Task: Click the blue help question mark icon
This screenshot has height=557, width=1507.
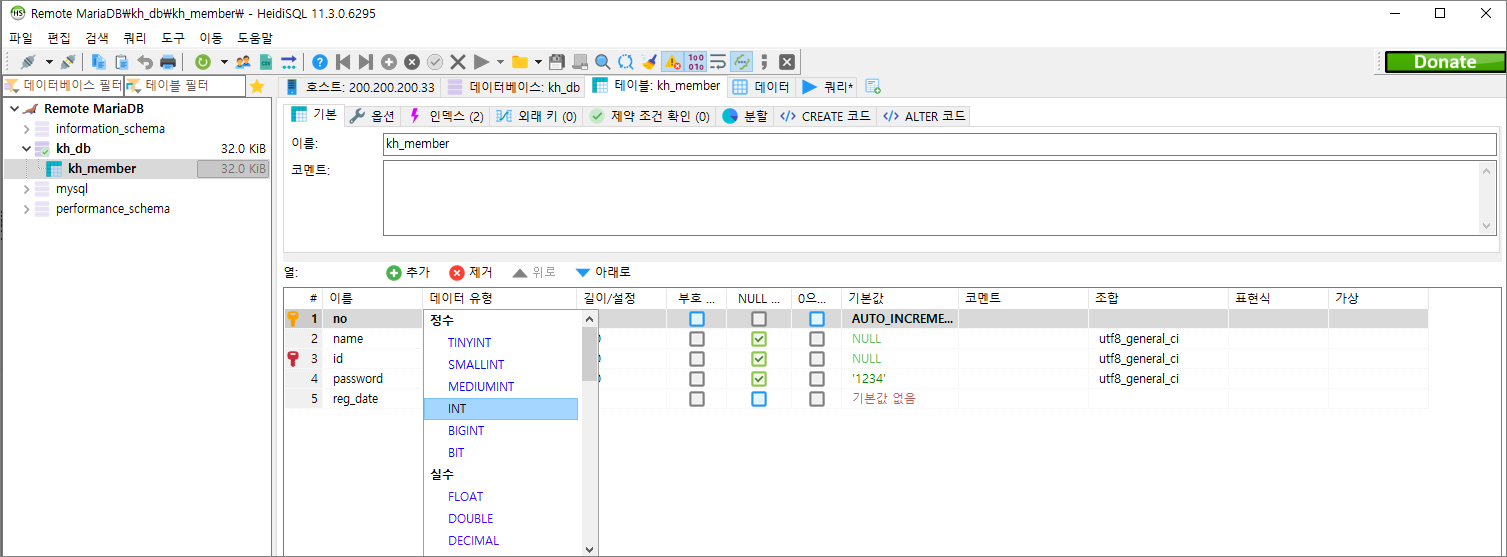Action: pyautogui.click(x=320, y=61)
